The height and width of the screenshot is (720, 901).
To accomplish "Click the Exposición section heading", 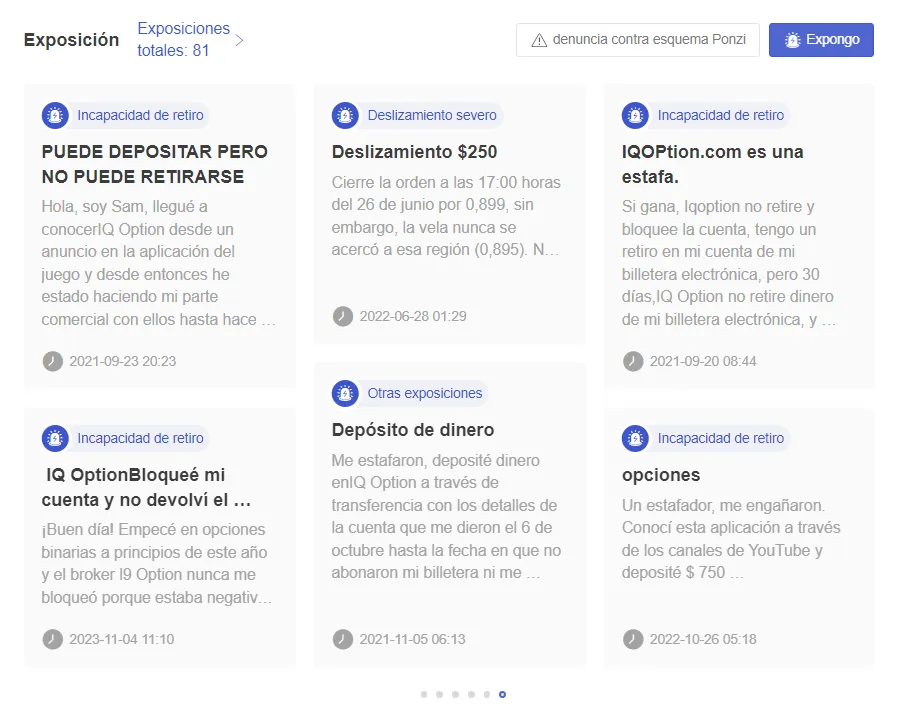I will tap(71, 40).
